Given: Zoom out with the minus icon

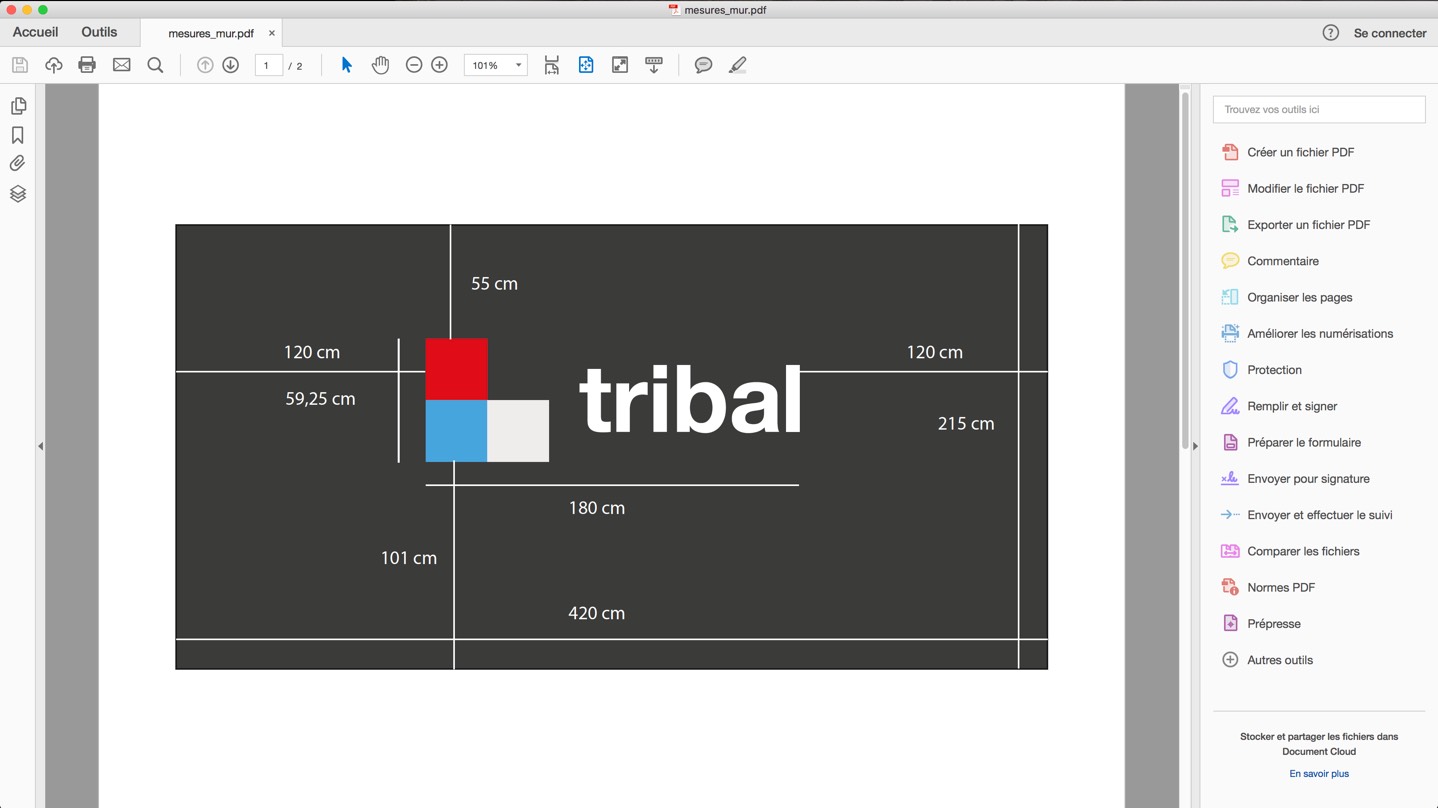Looking at the screenshot, I should pos(413,65).
